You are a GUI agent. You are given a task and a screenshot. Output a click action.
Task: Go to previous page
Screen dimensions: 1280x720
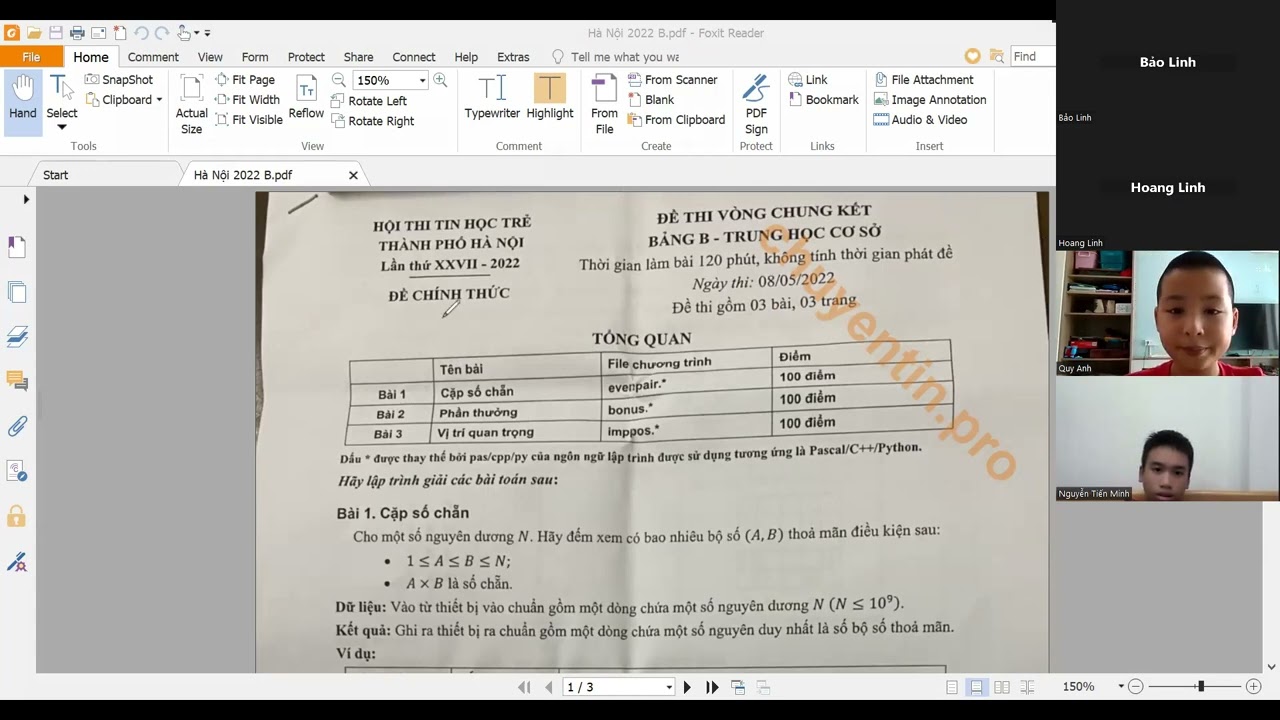pyautogui.click(x=548, y=687)
